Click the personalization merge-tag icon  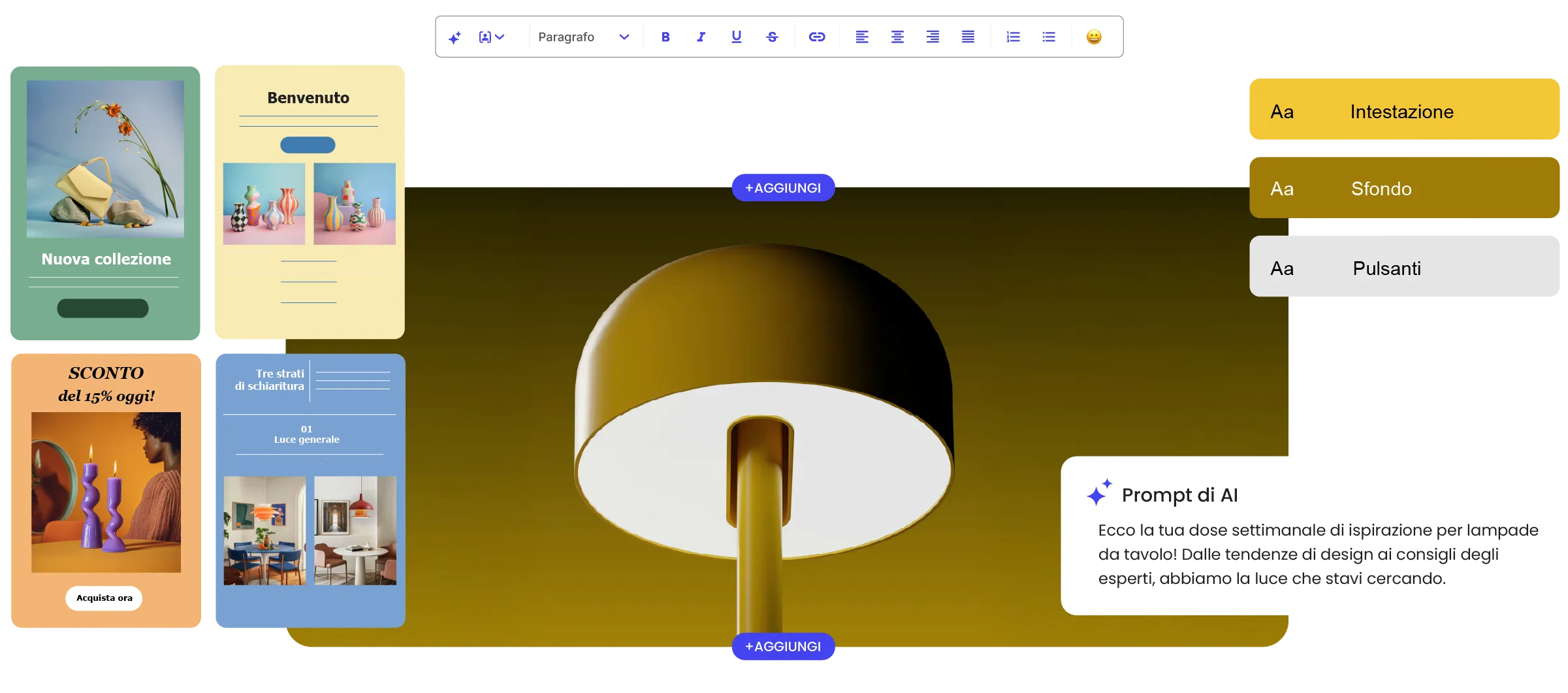pos(484,37)
